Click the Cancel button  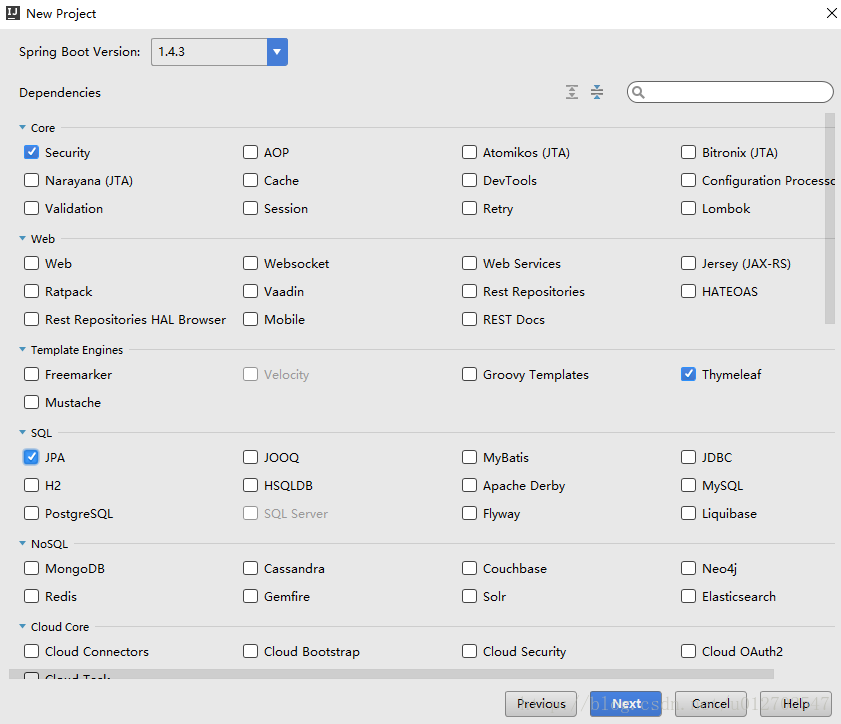click(711, 704)
